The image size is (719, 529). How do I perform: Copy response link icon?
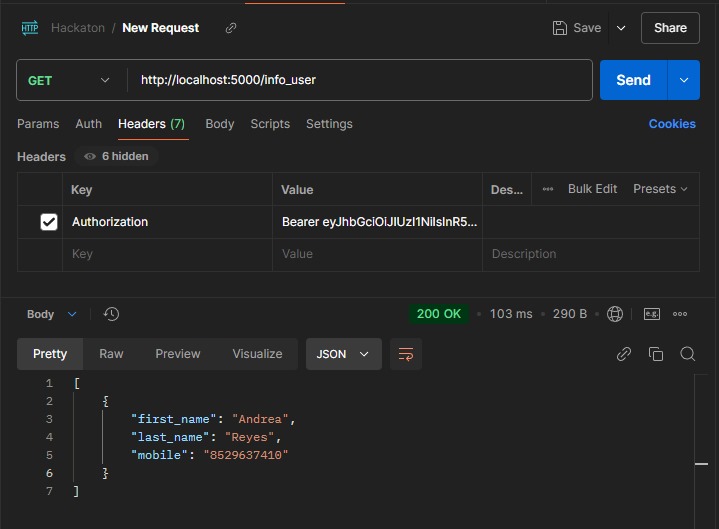pyautogui.click(x=624, y=354)
